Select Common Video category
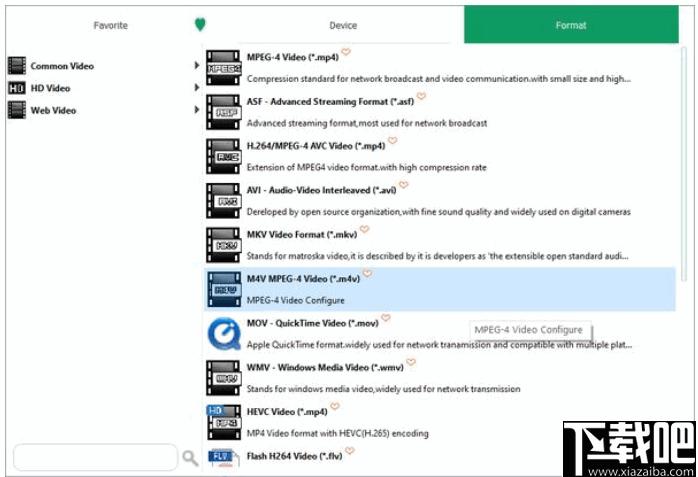This screenshot has height=477, width=698. [62, 66]
